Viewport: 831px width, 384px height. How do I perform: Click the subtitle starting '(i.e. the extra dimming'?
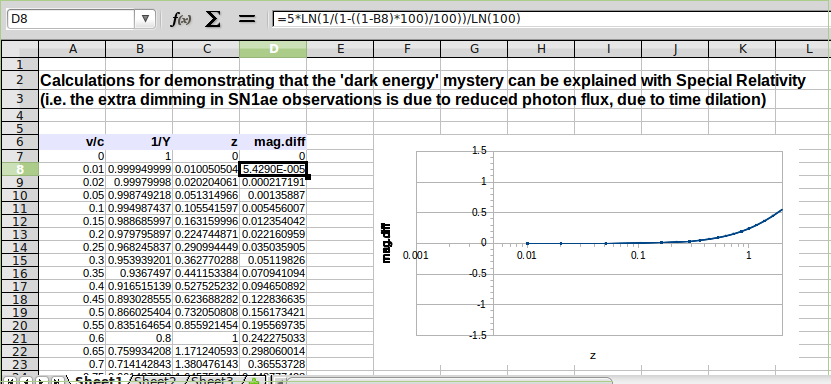tap(403, 100)
